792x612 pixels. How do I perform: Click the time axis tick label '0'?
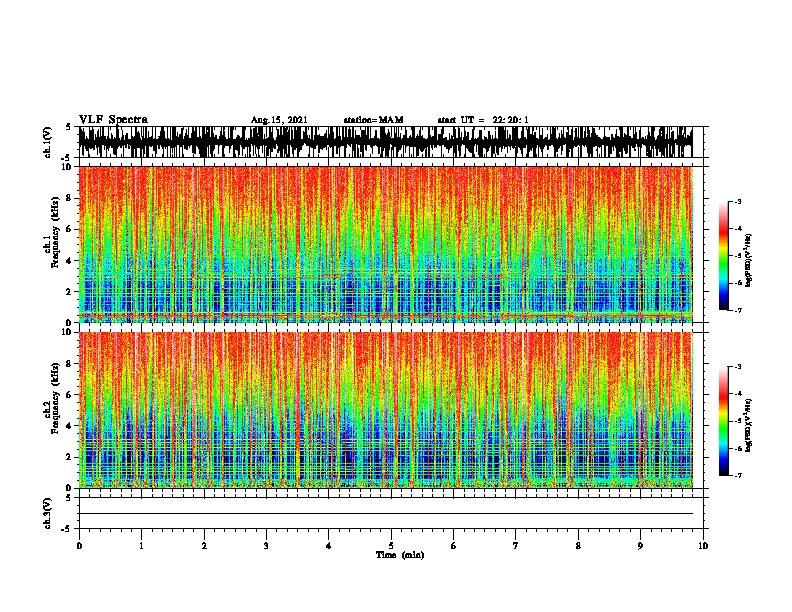79,546
